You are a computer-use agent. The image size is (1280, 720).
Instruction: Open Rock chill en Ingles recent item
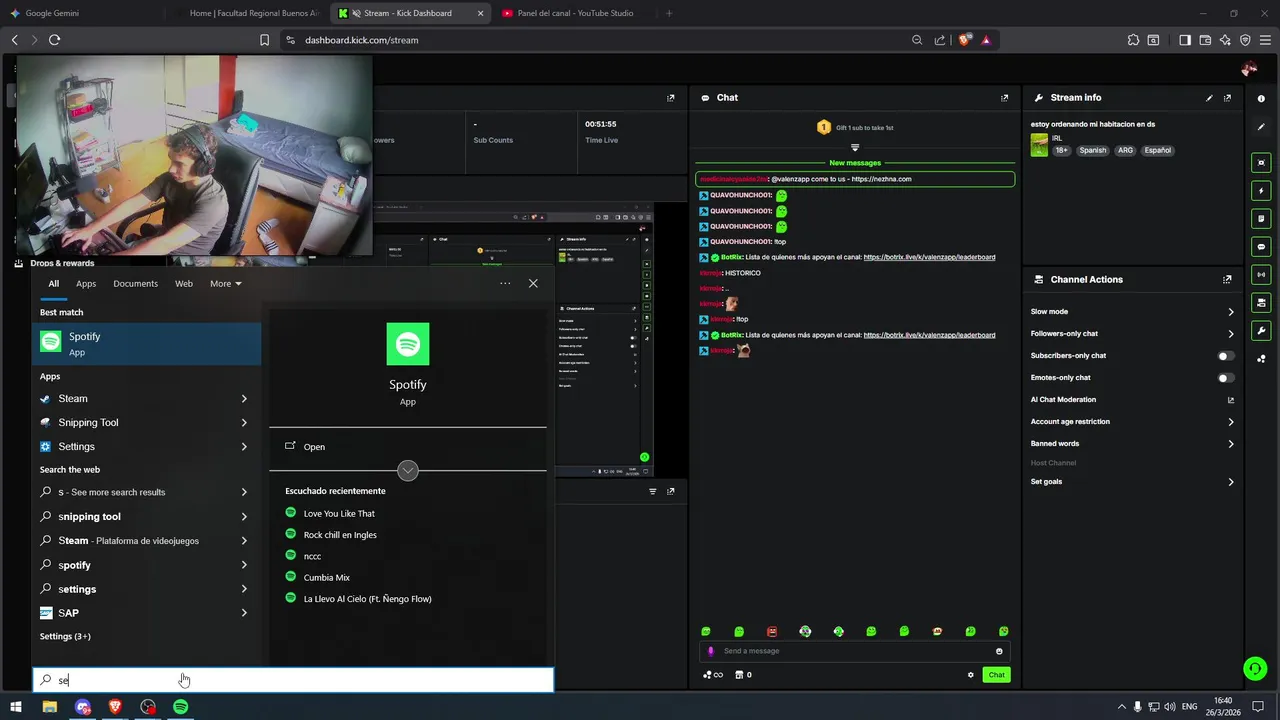pyautogui.click(x=340, y=535)
